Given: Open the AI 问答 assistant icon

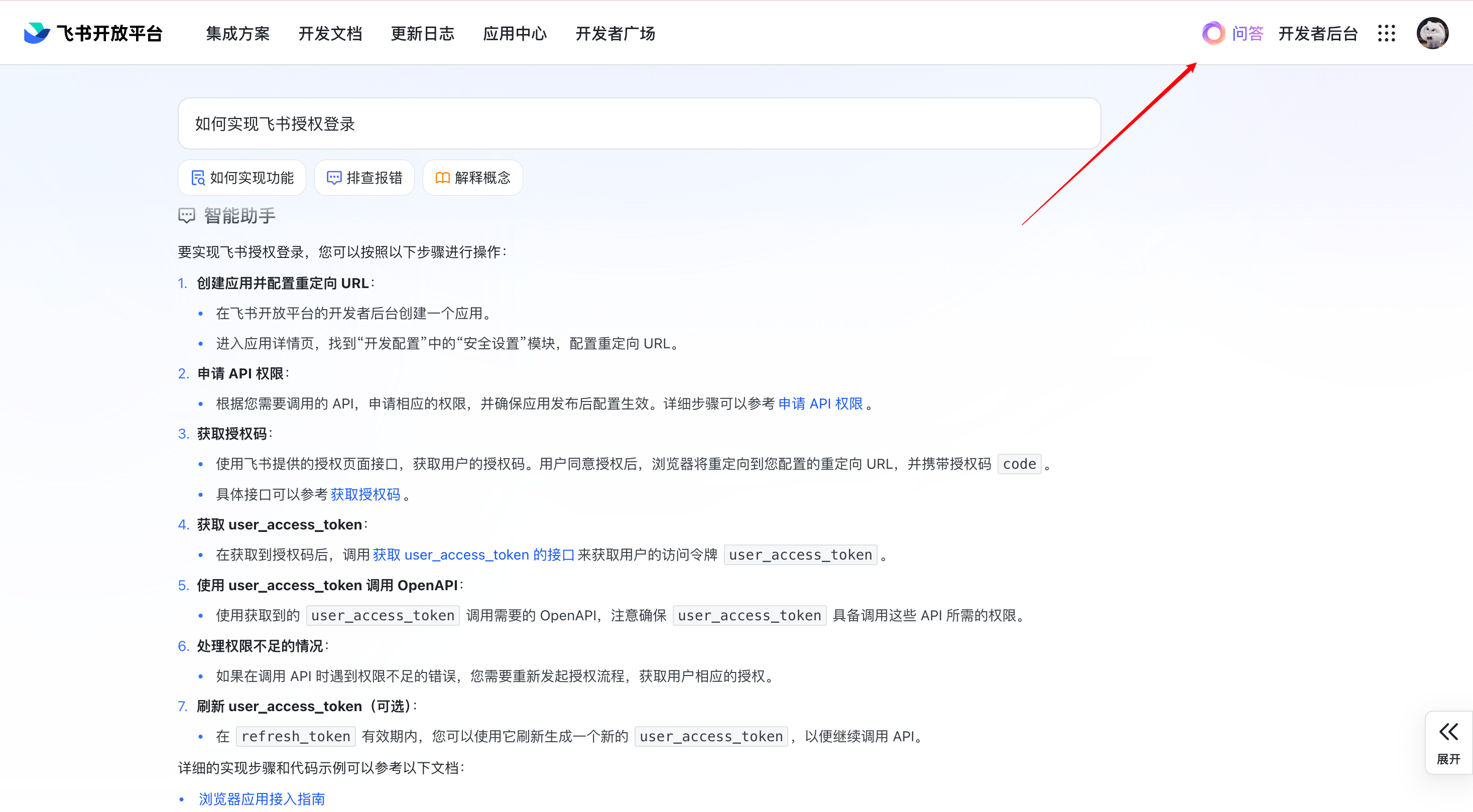Looking at the screenshot, I should click(x=1213, y=33).
